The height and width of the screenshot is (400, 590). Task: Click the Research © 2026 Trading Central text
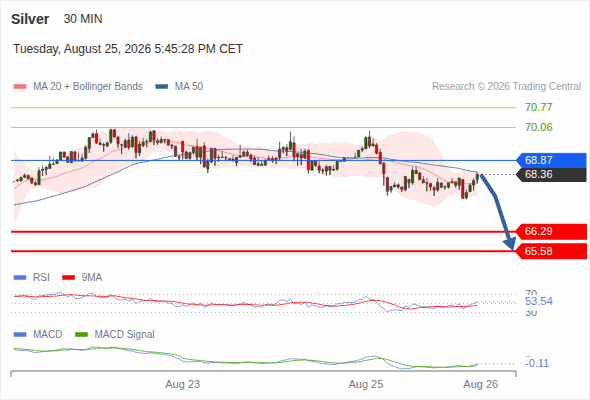[506, 87]
